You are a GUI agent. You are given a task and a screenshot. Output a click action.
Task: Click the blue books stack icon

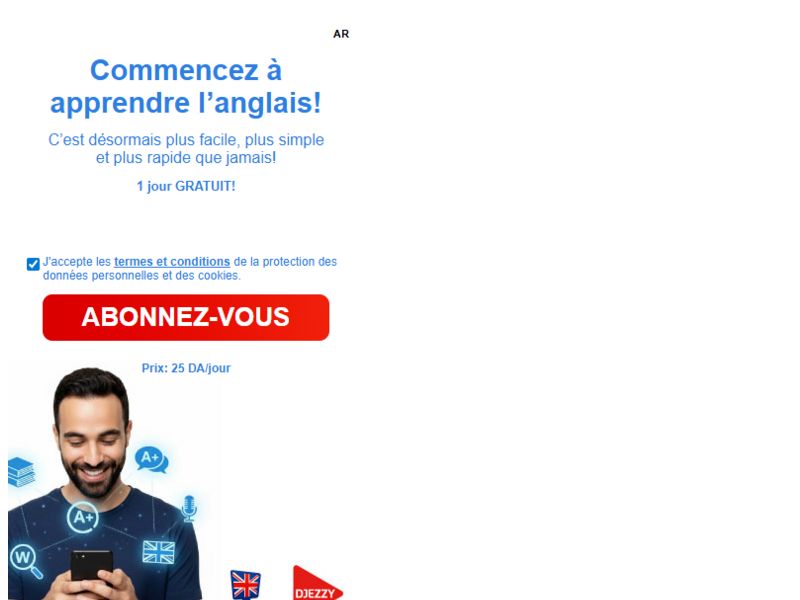point(21,472)
